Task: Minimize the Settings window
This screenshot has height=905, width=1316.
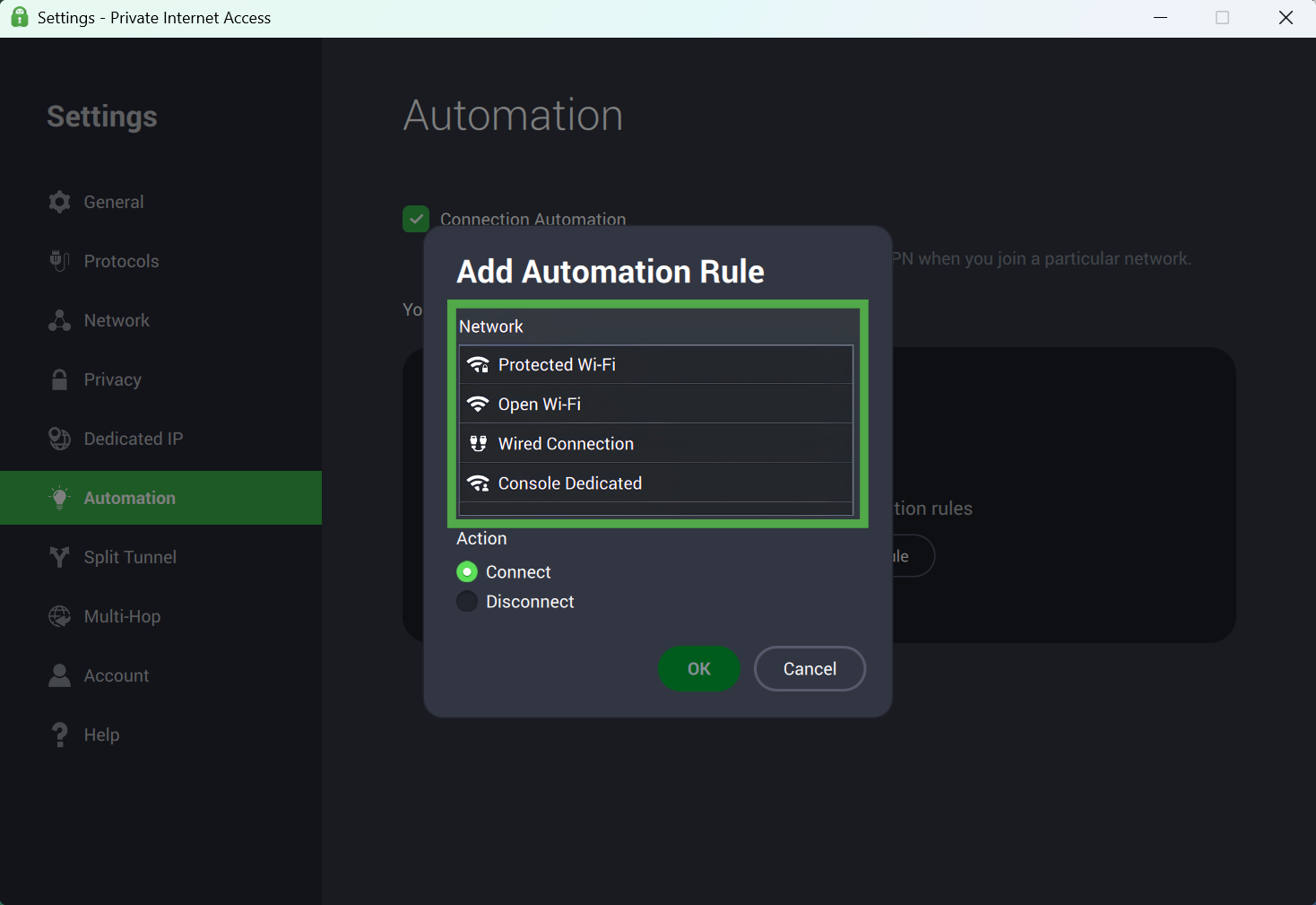Action: click(x=1160, y=18)
